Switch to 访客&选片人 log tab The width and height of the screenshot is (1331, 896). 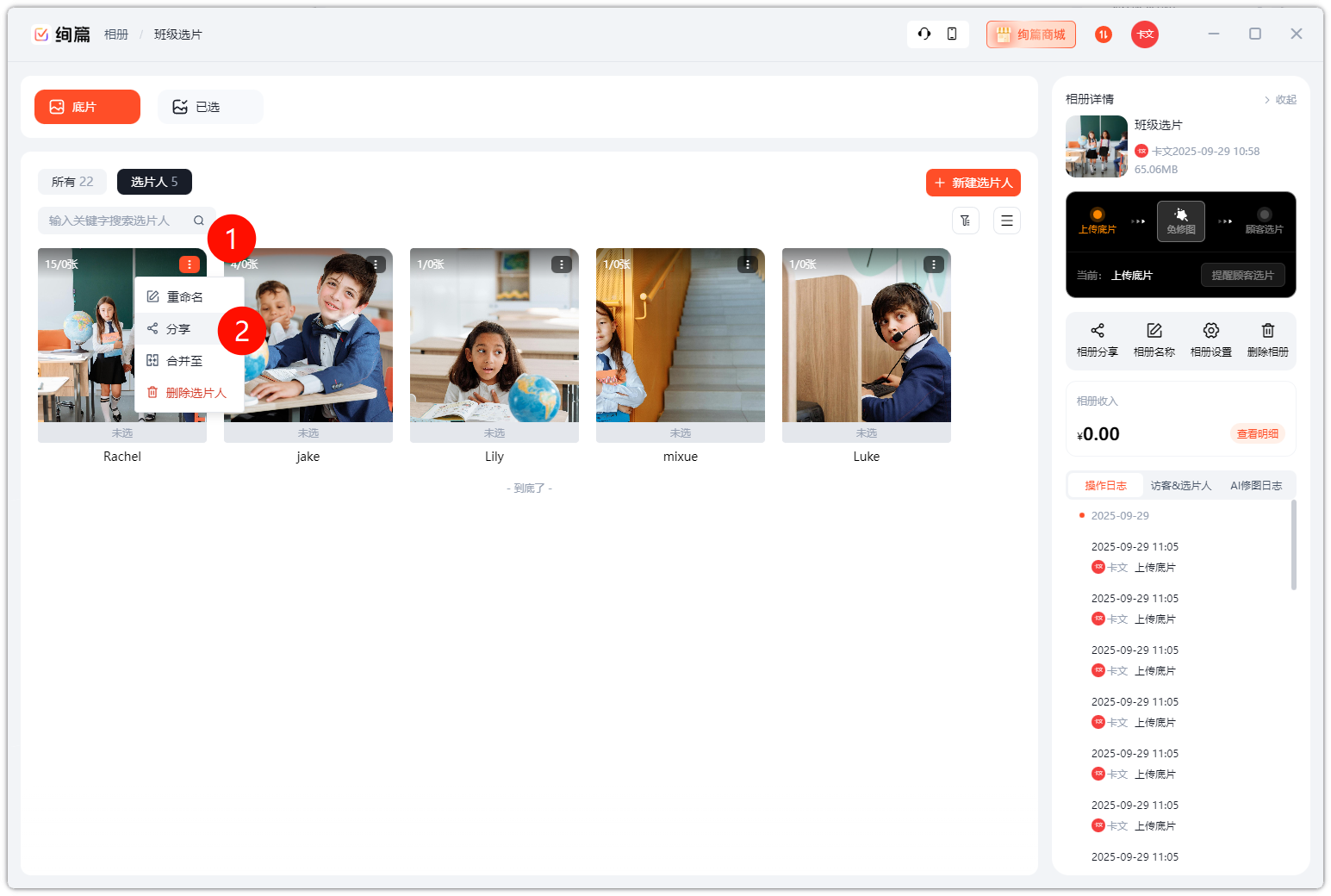coord(1180,486)
